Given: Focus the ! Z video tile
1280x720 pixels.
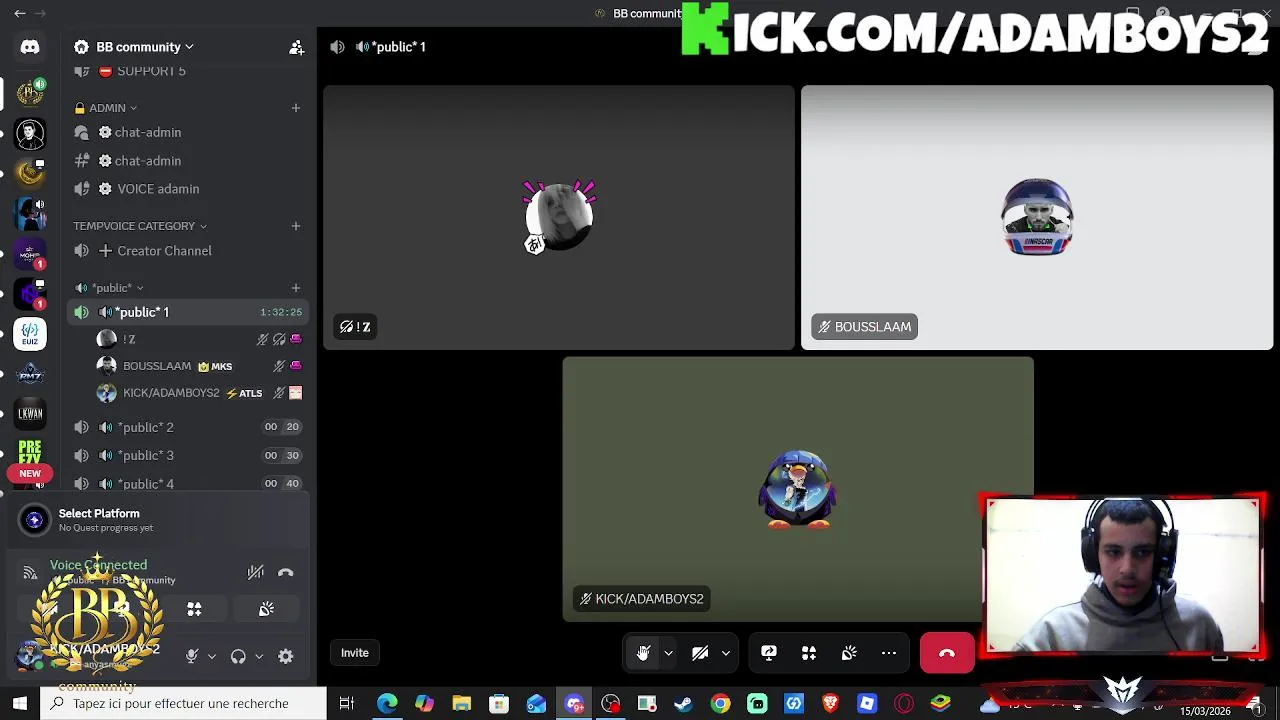Looking at the screenshot, I should point(559,217).
